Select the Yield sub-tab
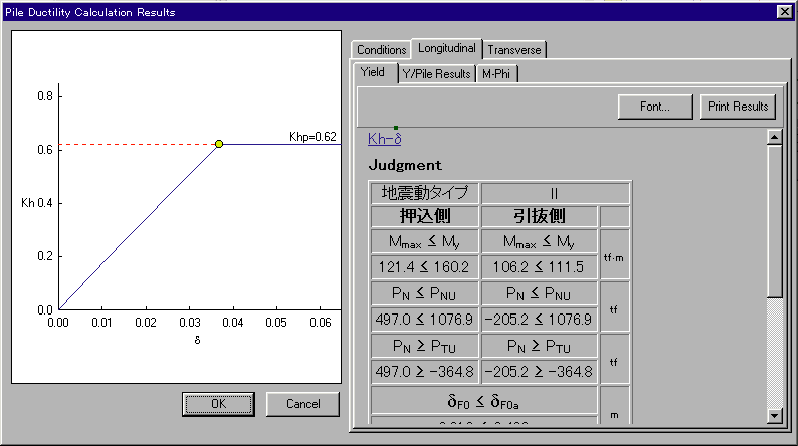Viewport: 798px width, 446px height. point(372,72)
